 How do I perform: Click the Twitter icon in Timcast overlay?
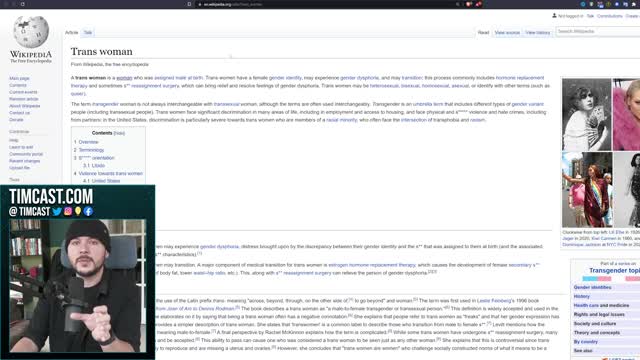(x=57, y=211)
